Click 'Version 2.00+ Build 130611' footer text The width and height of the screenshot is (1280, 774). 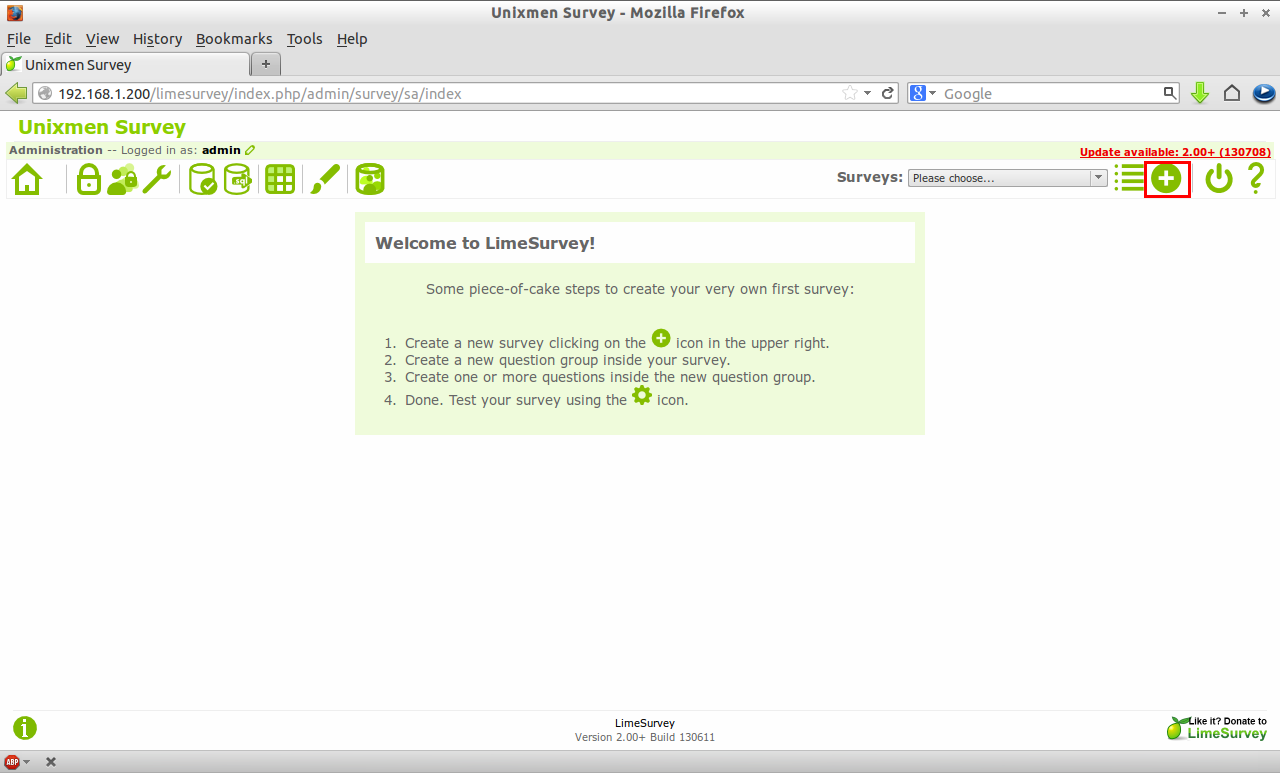tap(645, 737)
